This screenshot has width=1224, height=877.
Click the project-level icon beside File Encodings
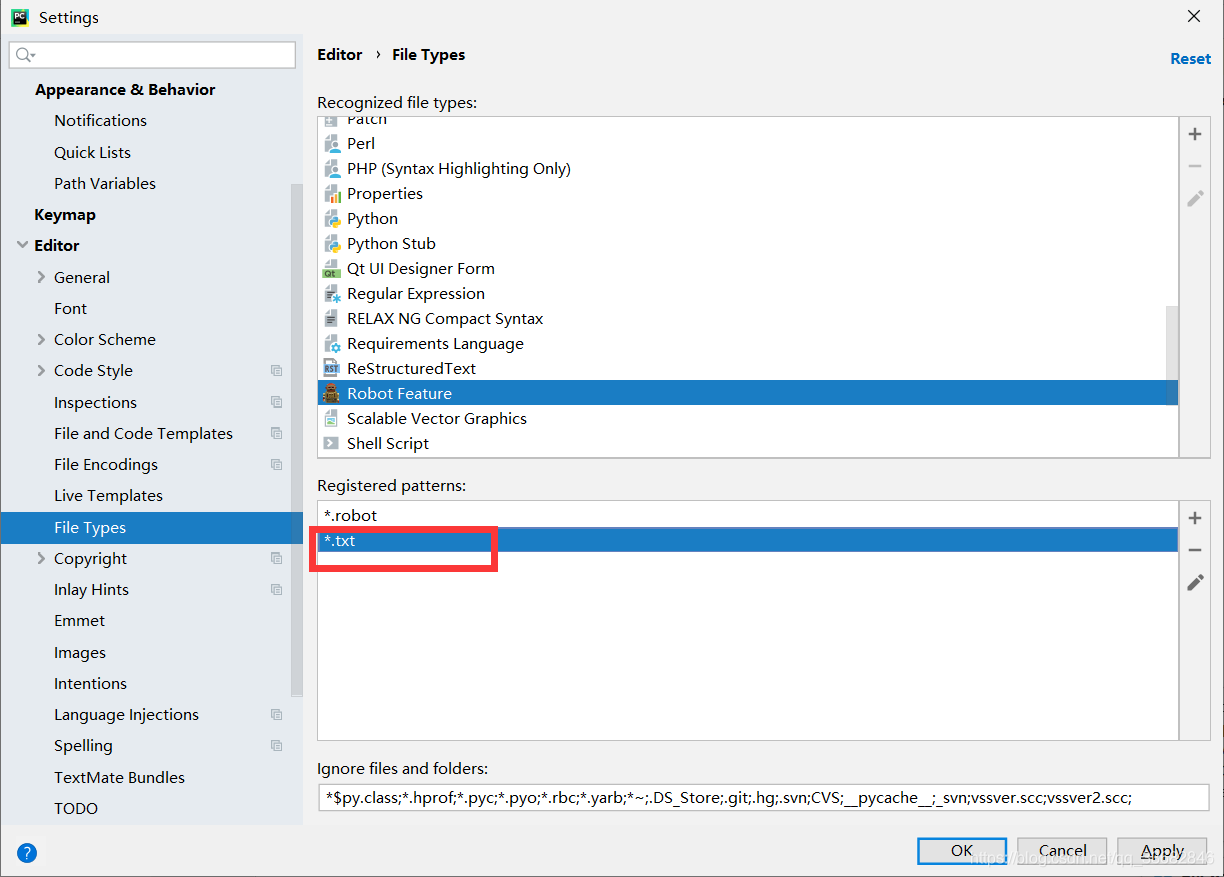click(x=277, y=465)
